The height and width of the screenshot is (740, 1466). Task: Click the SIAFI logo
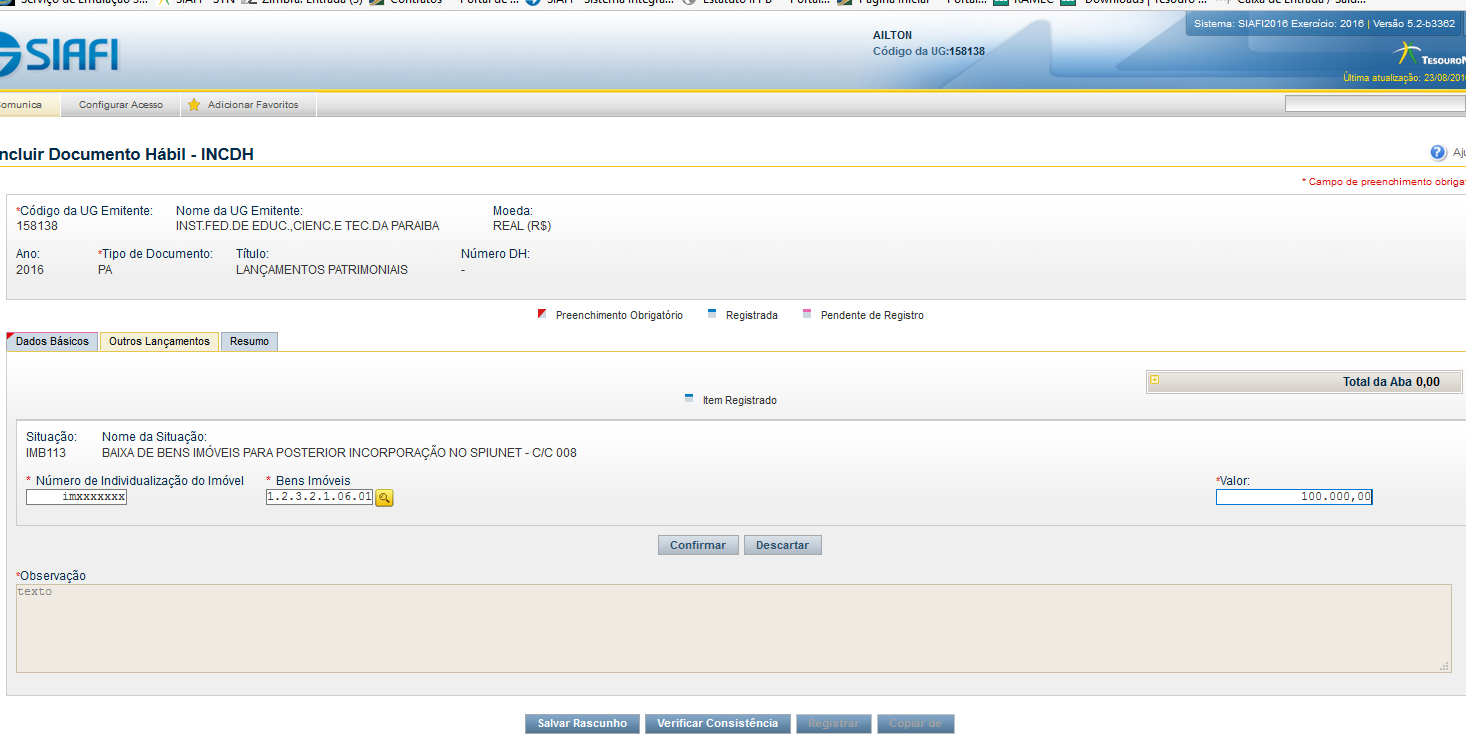[60, 54]
